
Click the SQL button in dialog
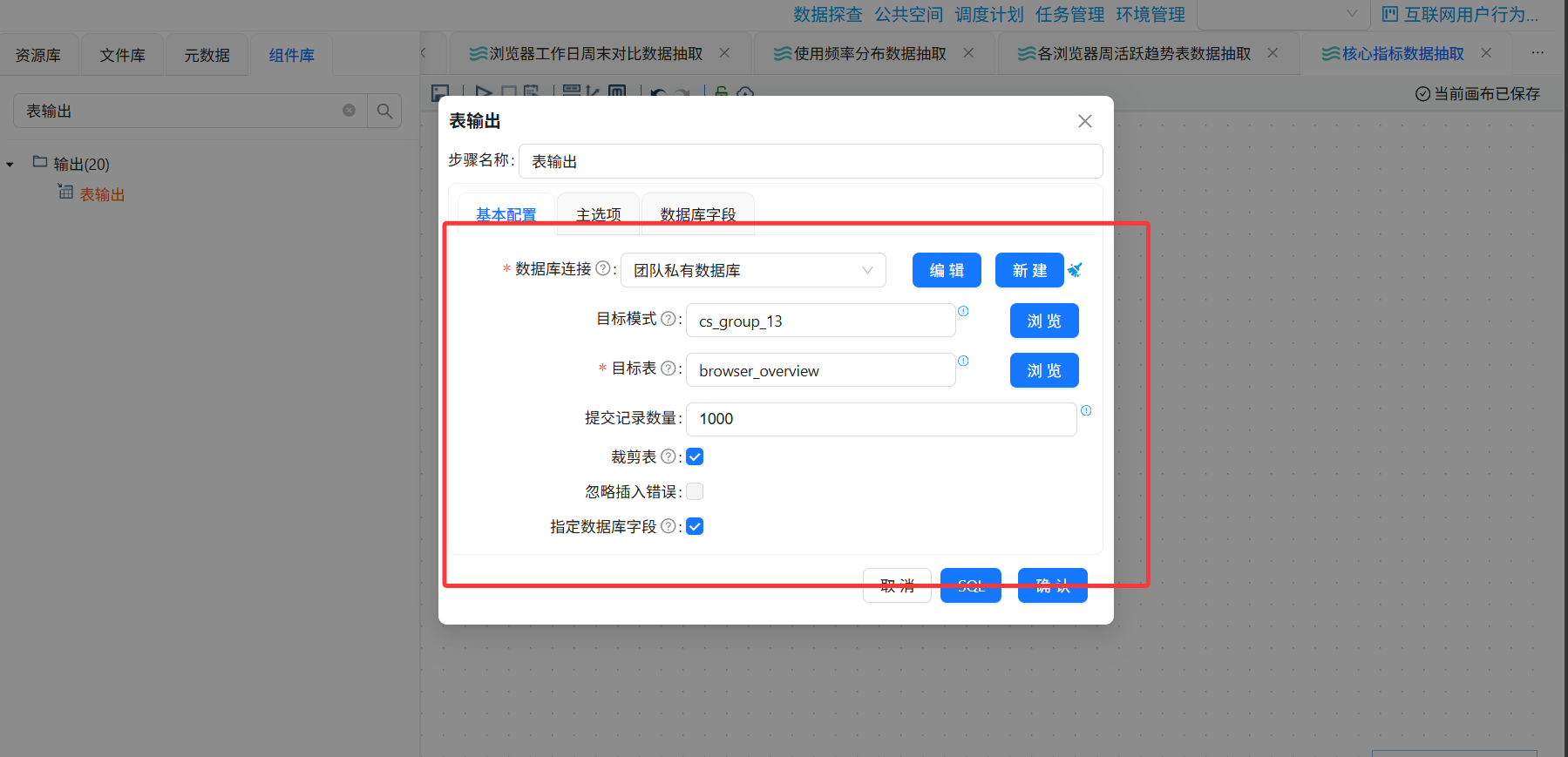[x=971, y=585]
